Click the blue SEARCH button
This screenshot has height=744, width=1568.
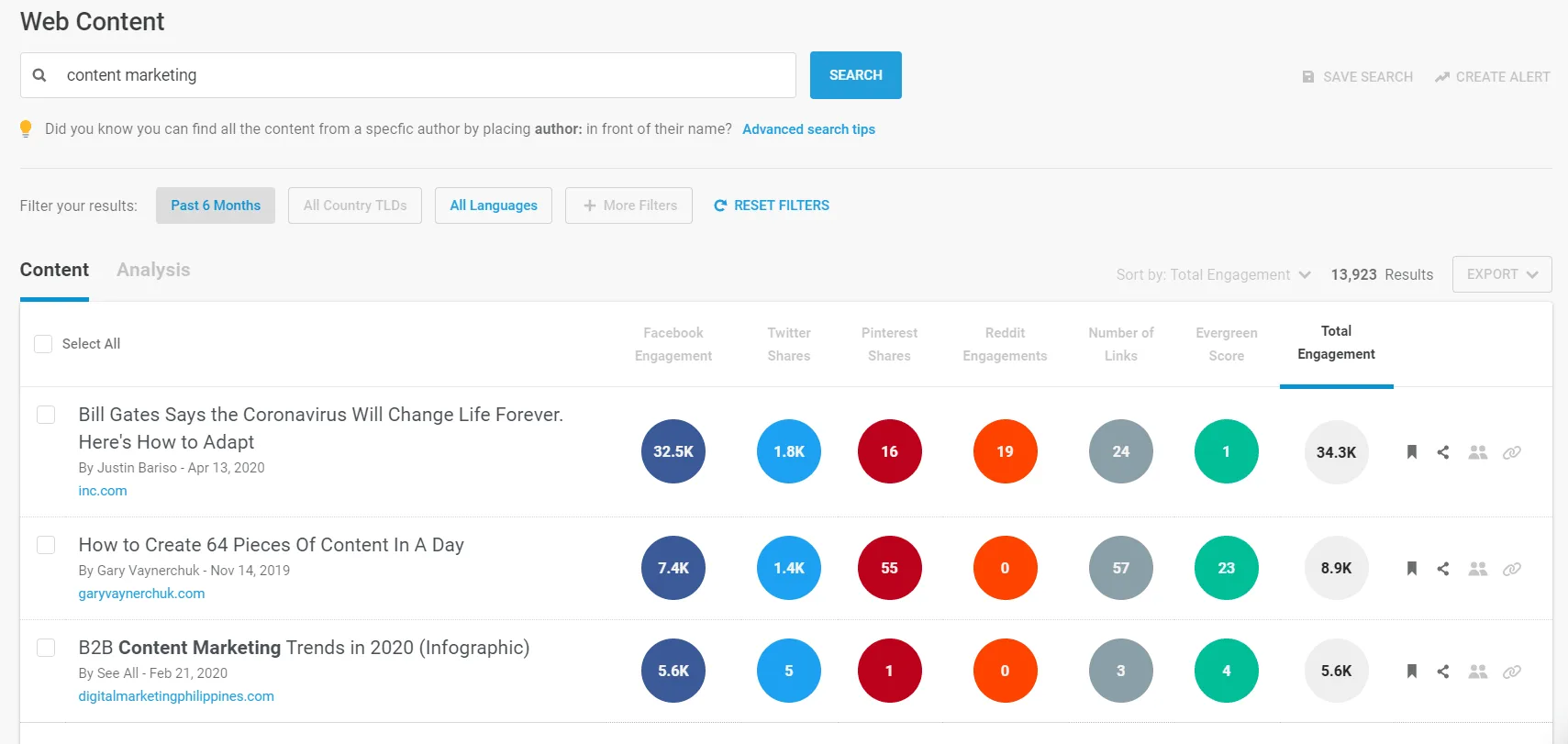click(x=856, y=75)
